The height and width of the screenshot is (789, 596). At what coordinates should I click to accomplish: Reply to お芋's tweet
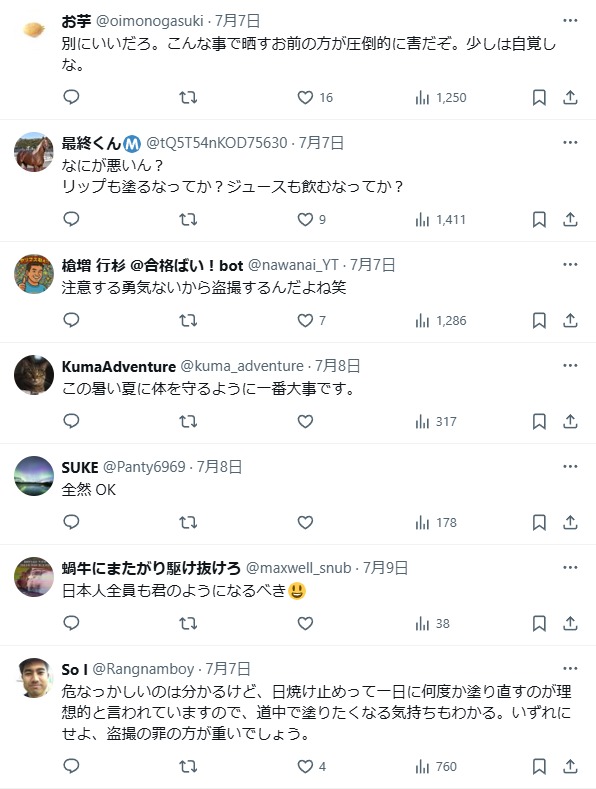click(71, 97)
